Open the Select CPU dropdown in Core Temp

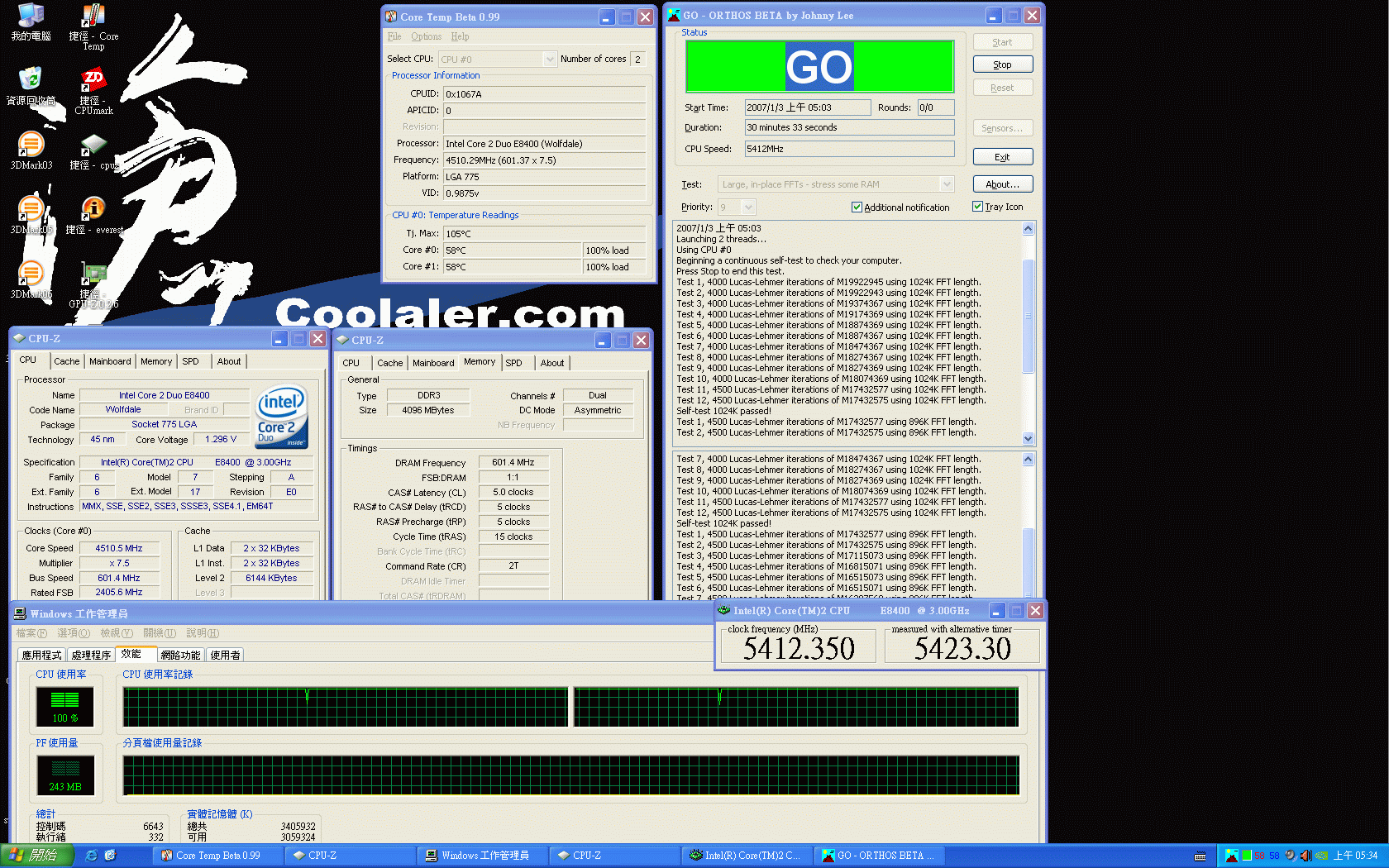click(x=550, y=60)
